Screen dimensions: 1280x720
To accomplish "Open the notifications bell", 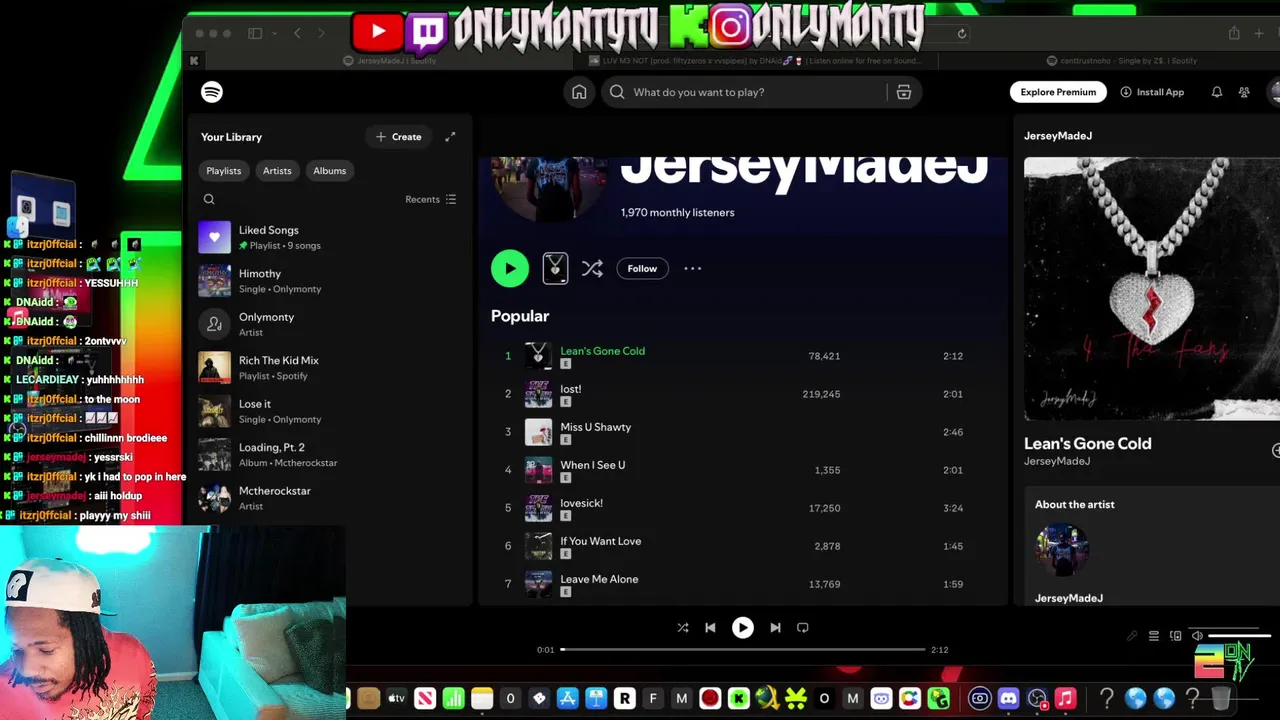I will point(1217,92).
